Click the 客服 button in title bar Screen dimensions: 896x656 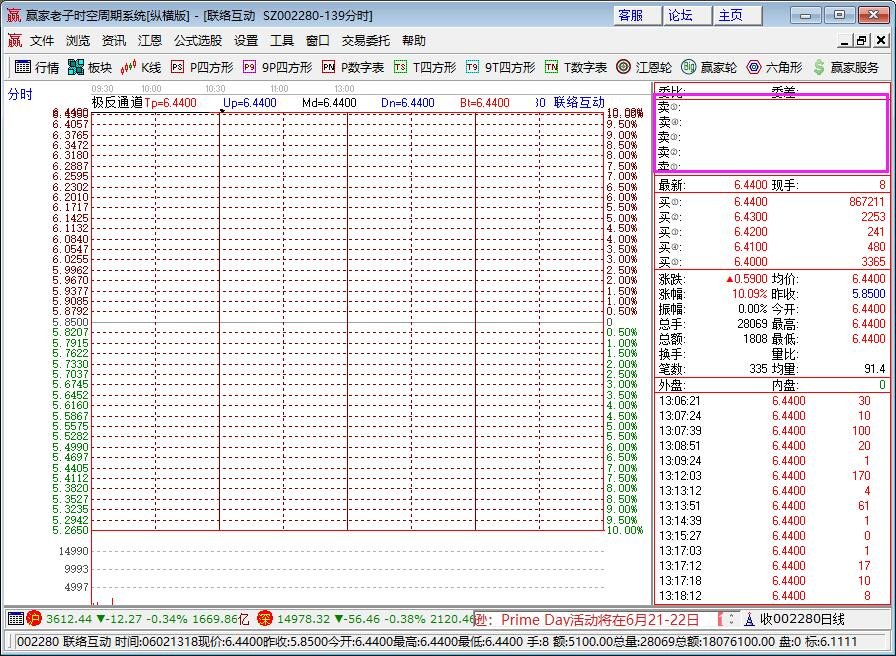[637, 15]
